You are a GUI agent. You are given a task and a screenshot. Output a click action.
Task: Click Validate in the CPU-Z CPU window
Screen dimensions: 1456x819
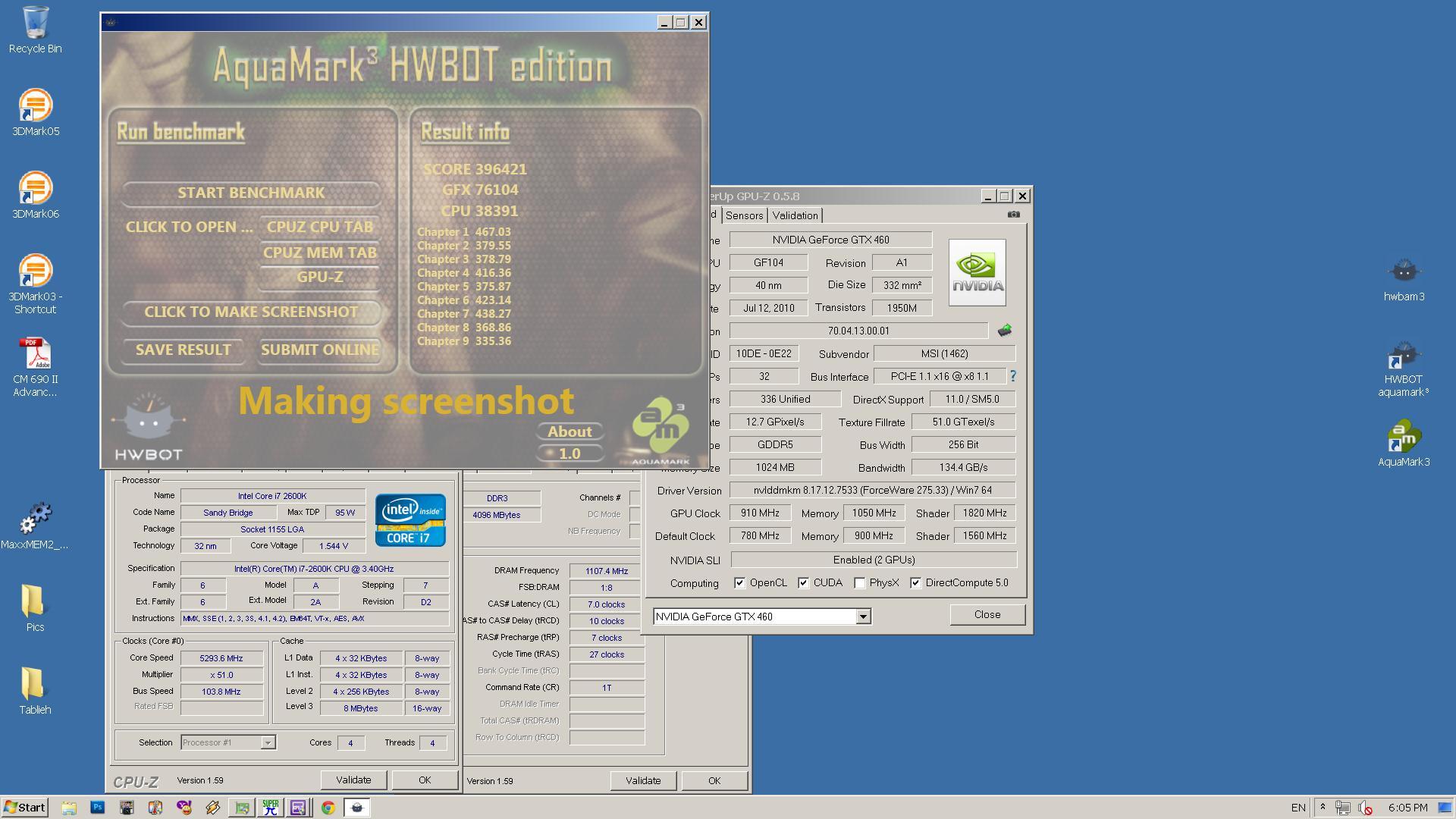[x=353, y=780]
